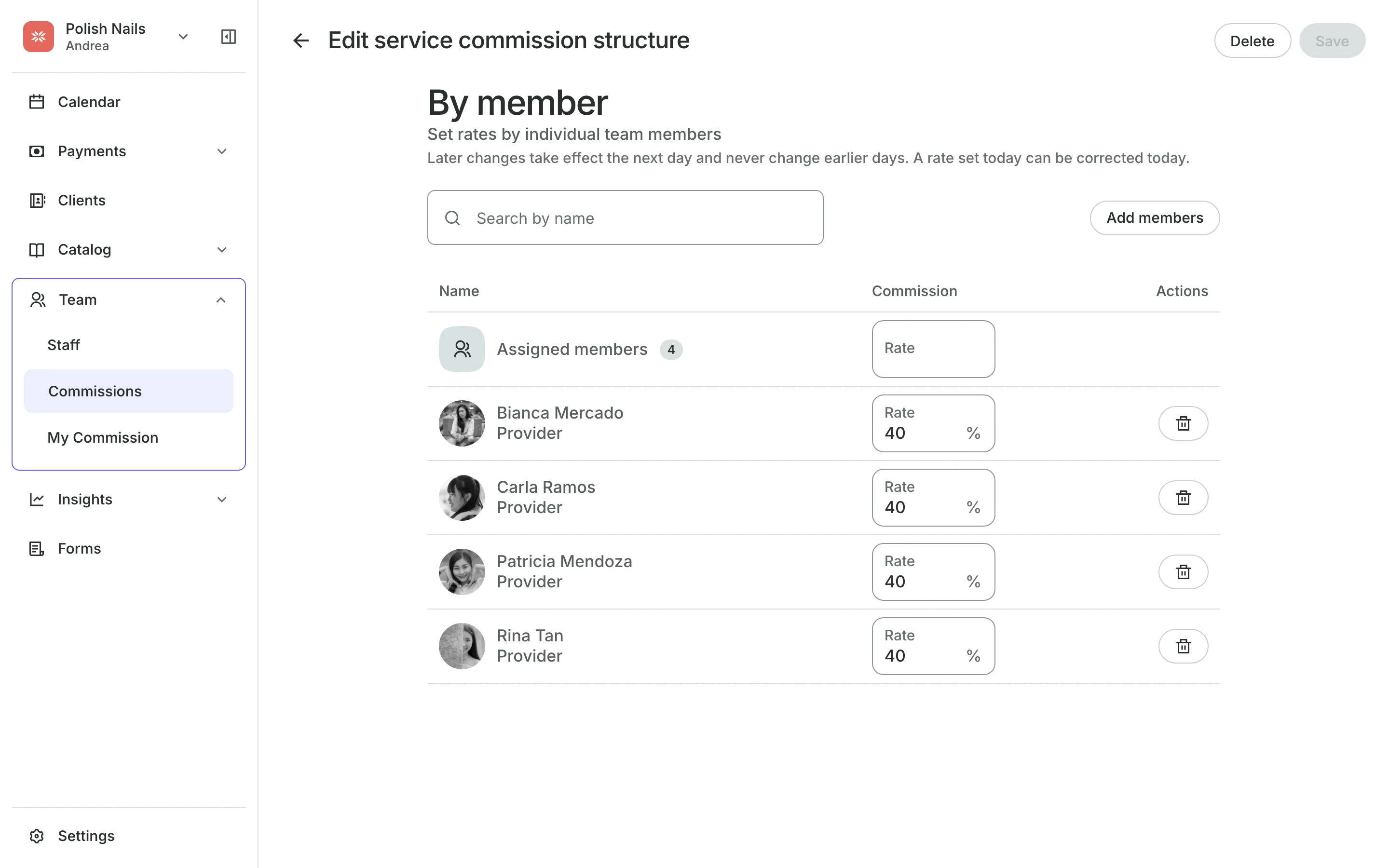Open the Calendar menu item

129,102
